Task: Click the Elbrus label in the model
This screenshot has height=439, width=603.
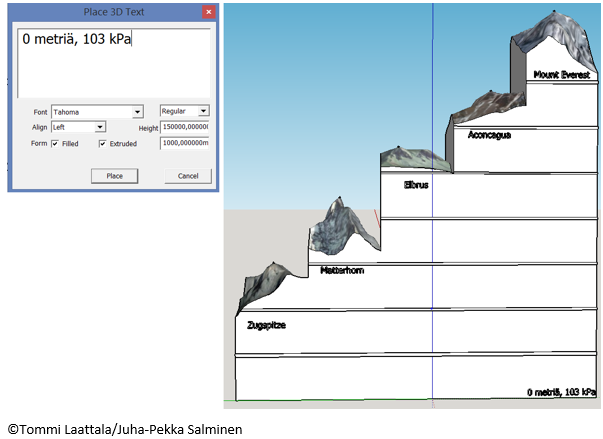Action: point(416,185)
